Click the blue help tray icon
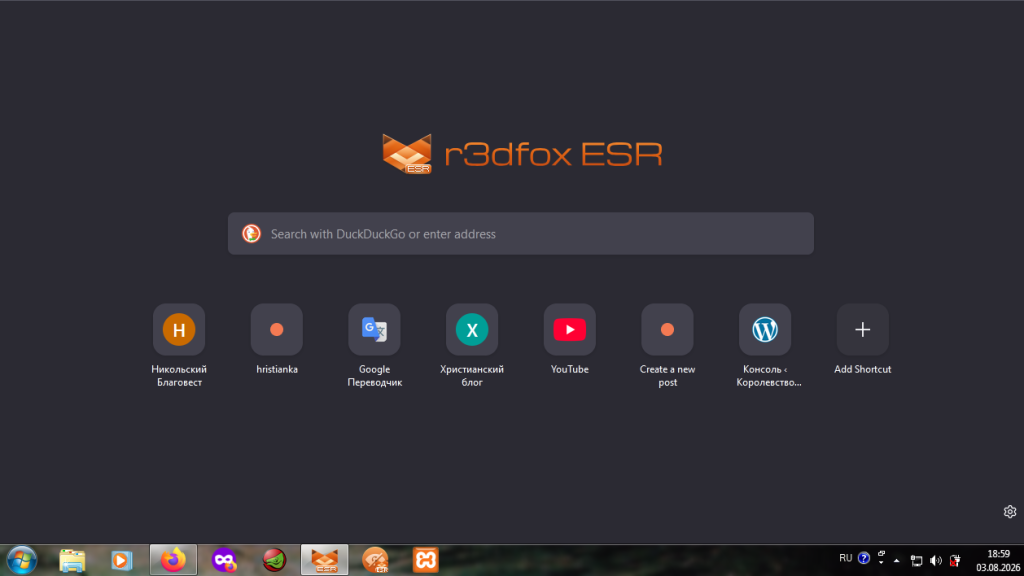 864,558
